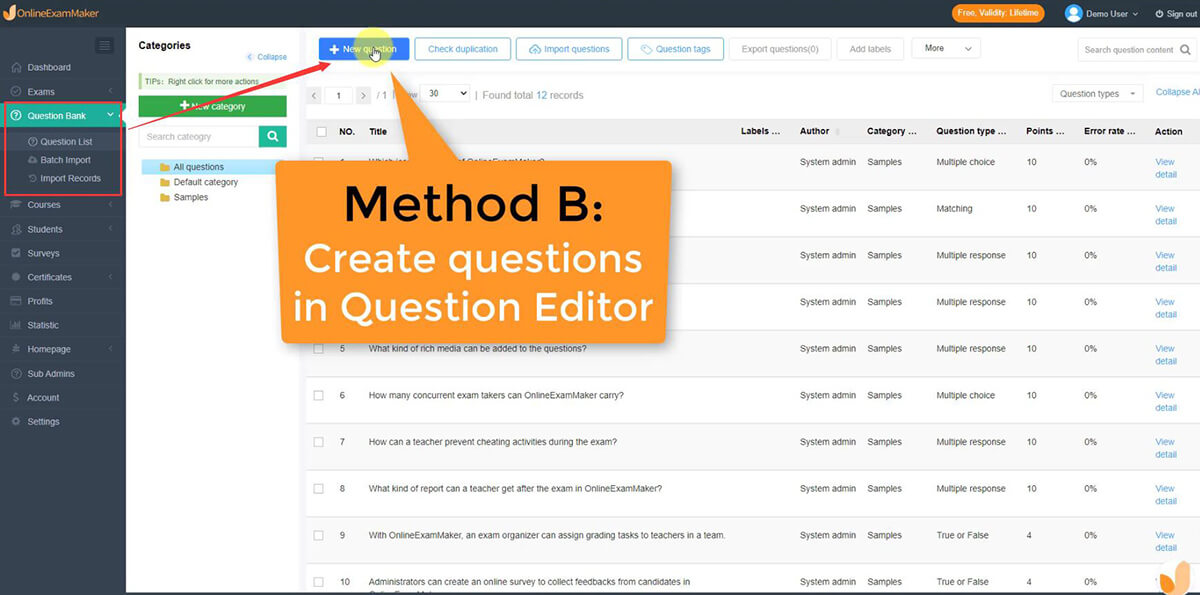
Task: Click the Profits card icon in sidebar
Action: tap(16, 301)
